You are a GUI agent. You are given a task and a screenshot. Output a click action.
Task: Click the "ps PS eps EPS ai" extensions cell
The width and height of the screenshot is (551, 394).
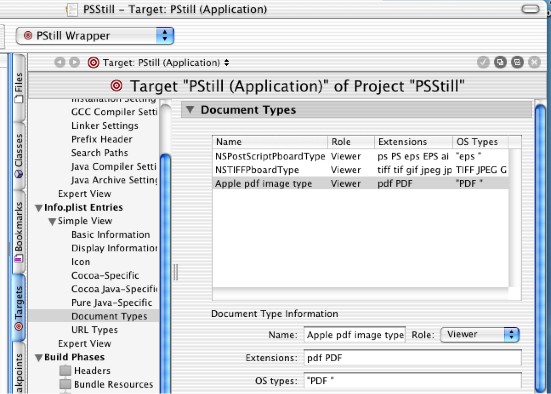pos(413,156)
